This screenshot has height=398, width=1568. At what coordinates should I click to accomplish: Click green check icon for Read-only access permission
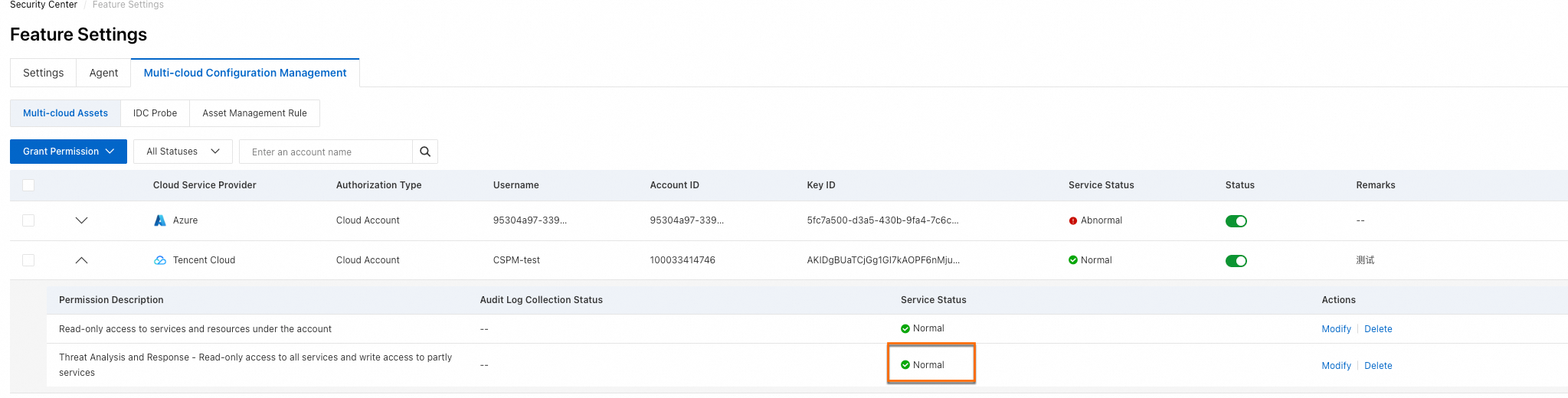[905, 328]
